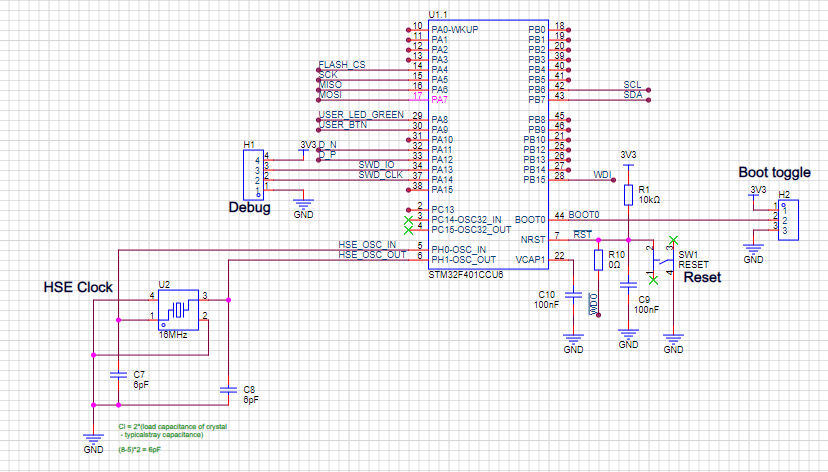Click the SW1 reset switch symbol
The height and width of the screenshot is (472, 828).
click(663, 261)
